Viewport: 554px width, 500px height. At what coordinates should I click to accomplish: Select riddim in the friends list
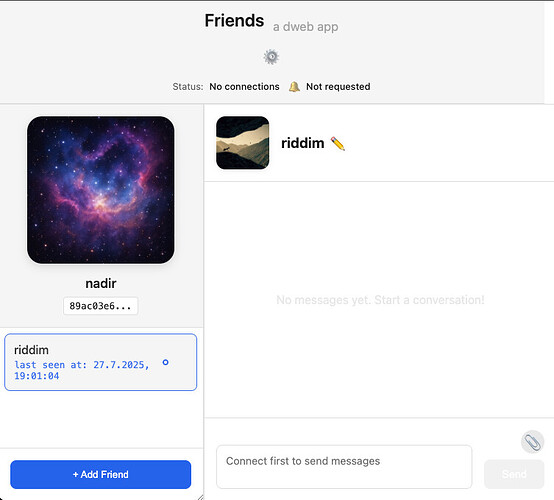click(101, 362)
